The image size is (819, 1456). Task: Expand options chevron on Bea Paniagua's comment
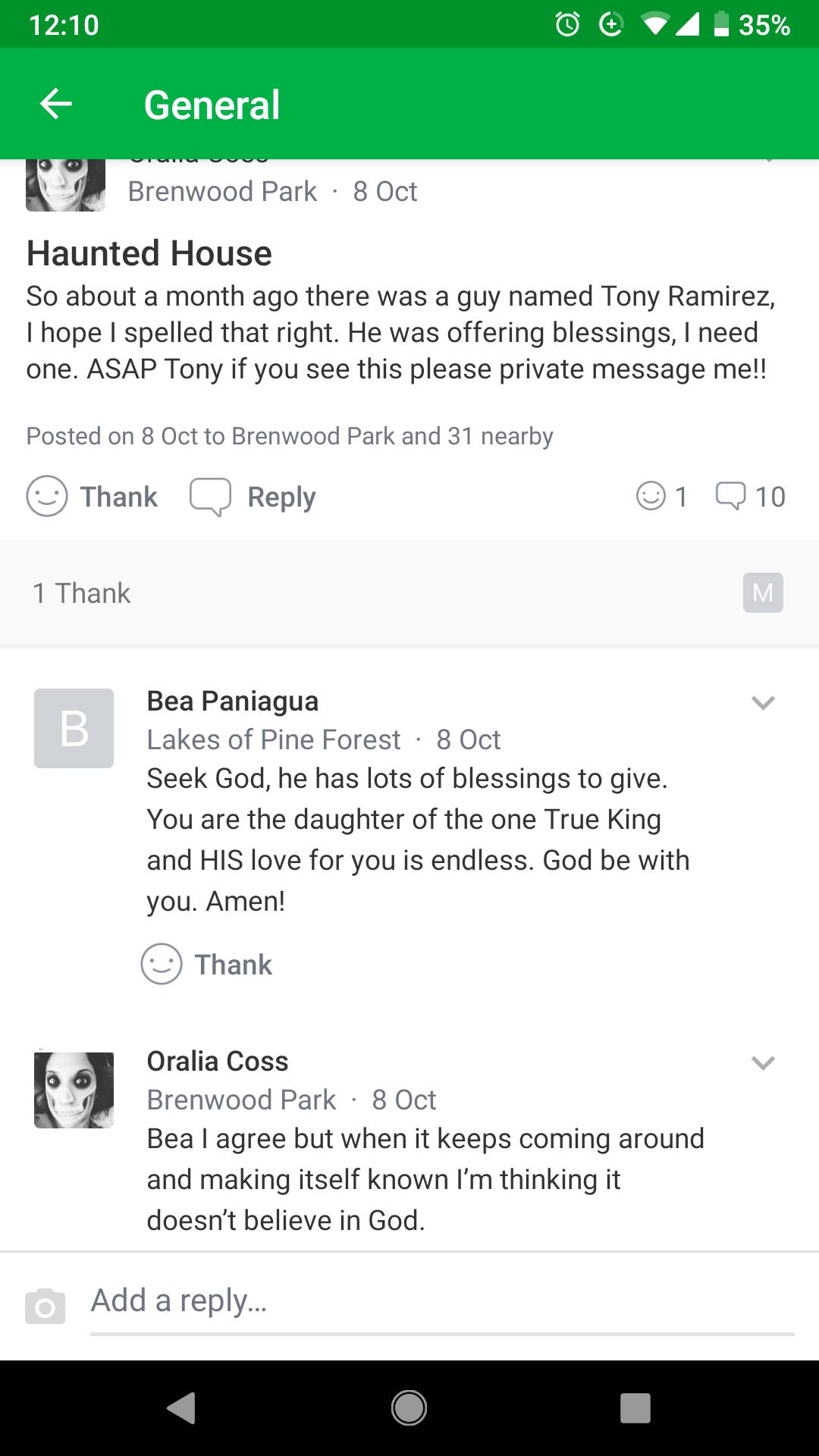pyautogui.click(x=763, y=702)
